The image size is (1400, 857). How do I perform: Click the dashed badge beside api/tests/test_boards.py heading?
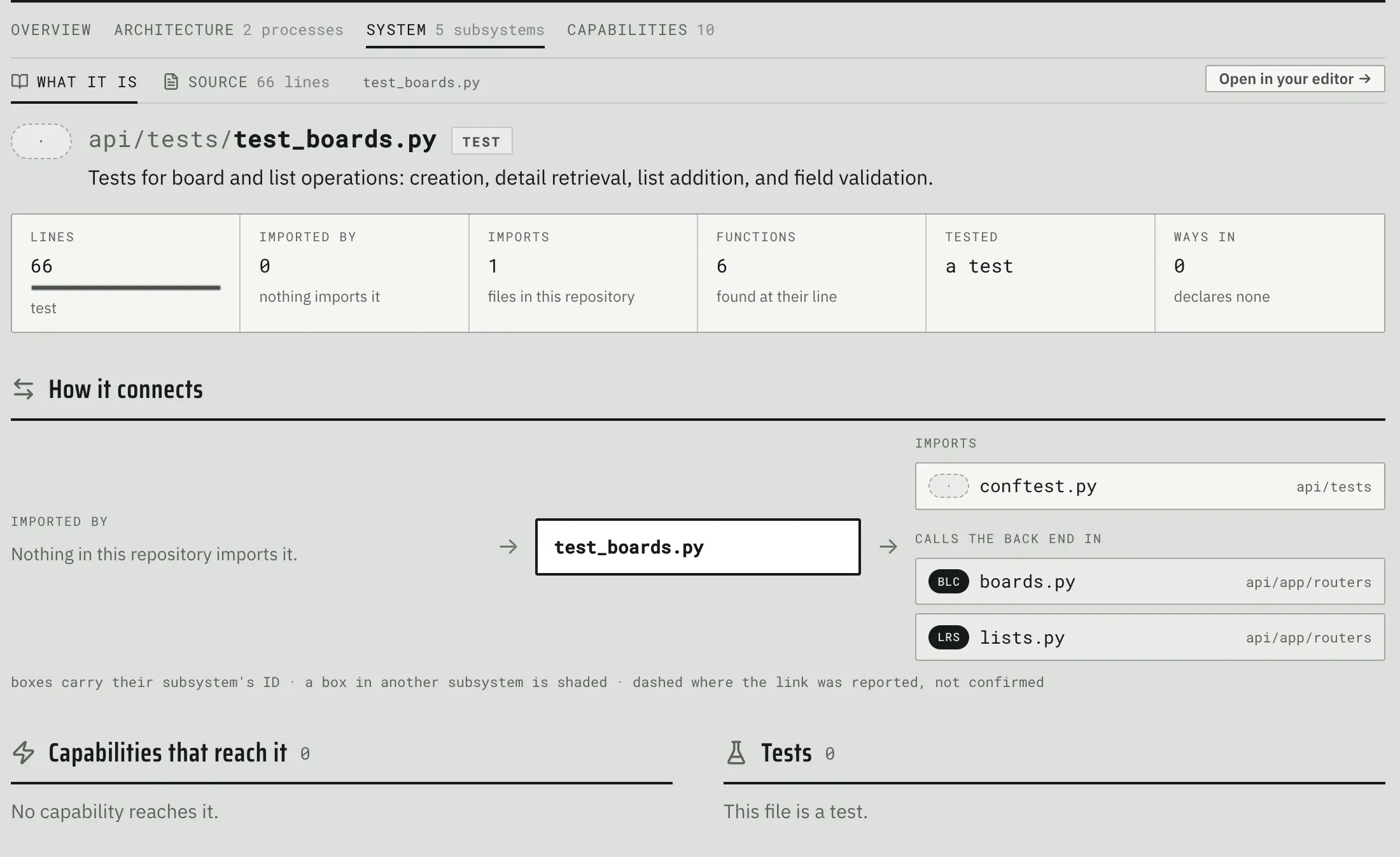[x=41, y=141]
